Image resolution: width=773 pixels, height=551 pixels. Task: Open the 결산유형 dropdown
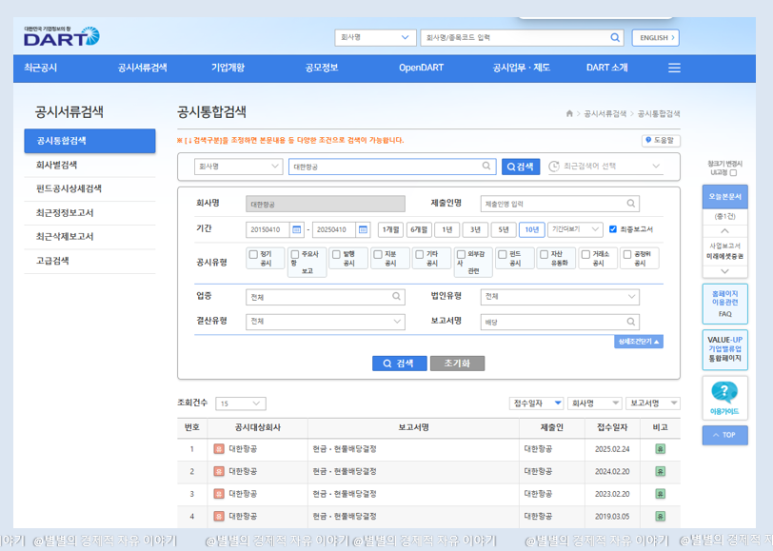tap(325, 322)
